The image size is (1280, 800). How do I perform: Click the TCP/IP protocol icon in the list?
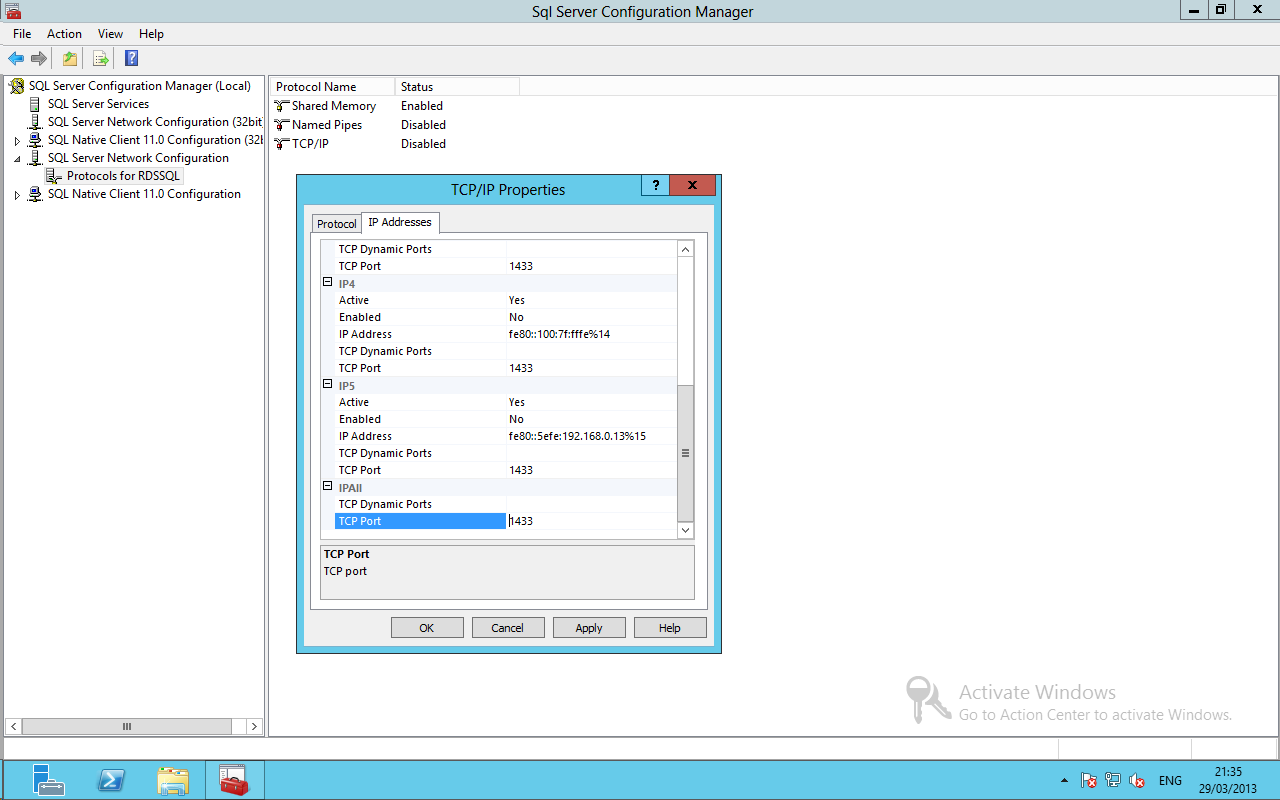point(281,144)
